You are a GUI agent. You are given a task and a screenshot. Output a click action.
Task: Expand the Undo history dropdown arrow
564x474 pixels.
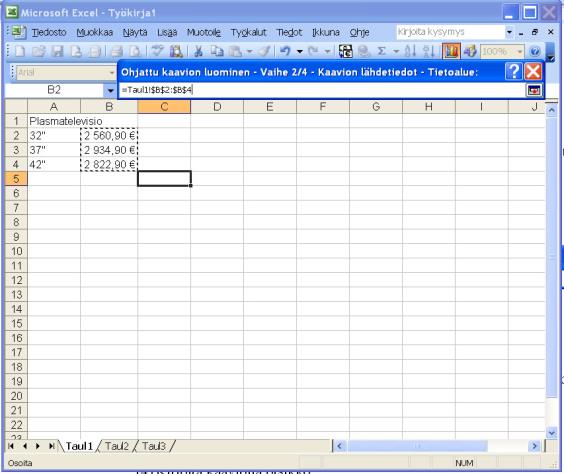coord(300,51)
